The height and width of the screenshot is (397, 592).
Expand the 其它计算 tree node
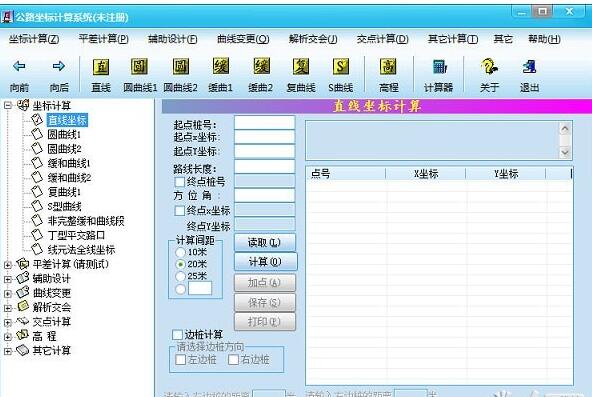pos(8,351)
